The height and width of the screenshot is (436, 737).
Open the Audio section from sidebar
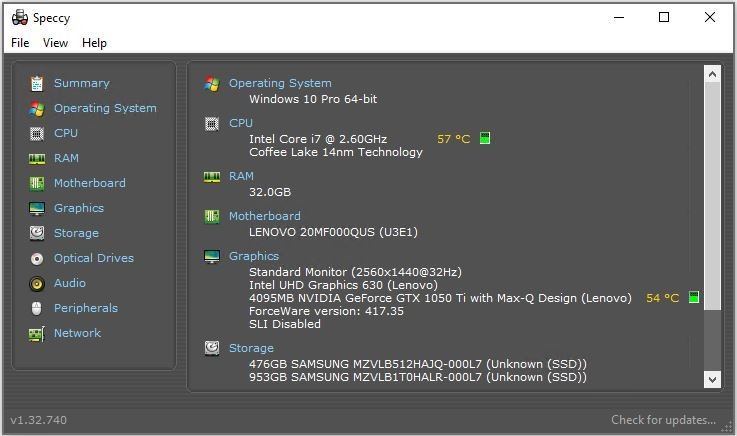click(70, 283)
